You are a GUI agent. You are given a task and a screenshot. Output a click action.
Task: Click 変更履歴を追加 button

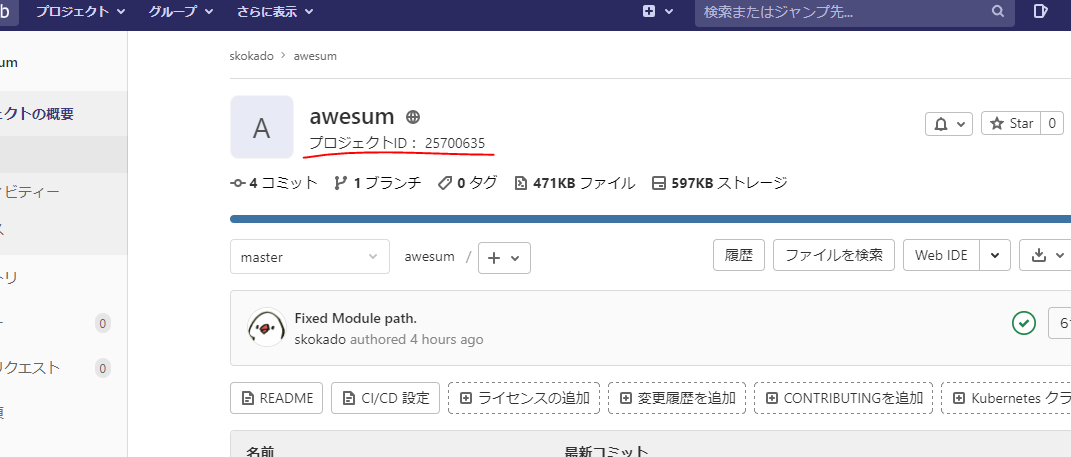pos(677,398)
